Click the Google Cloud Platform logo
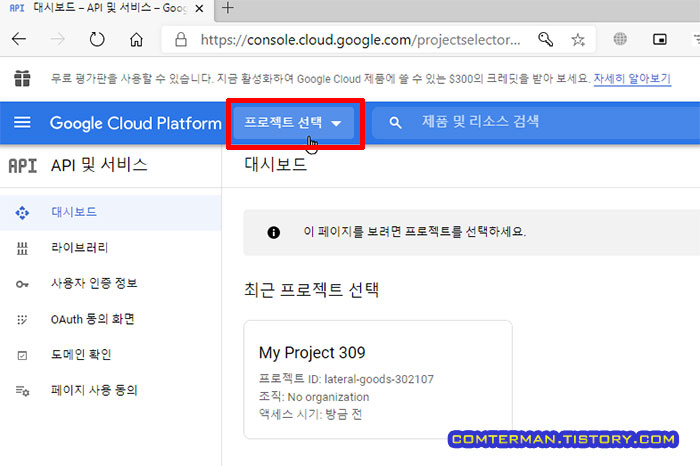Viewport: 700px width, 466px height. point(135,123)
